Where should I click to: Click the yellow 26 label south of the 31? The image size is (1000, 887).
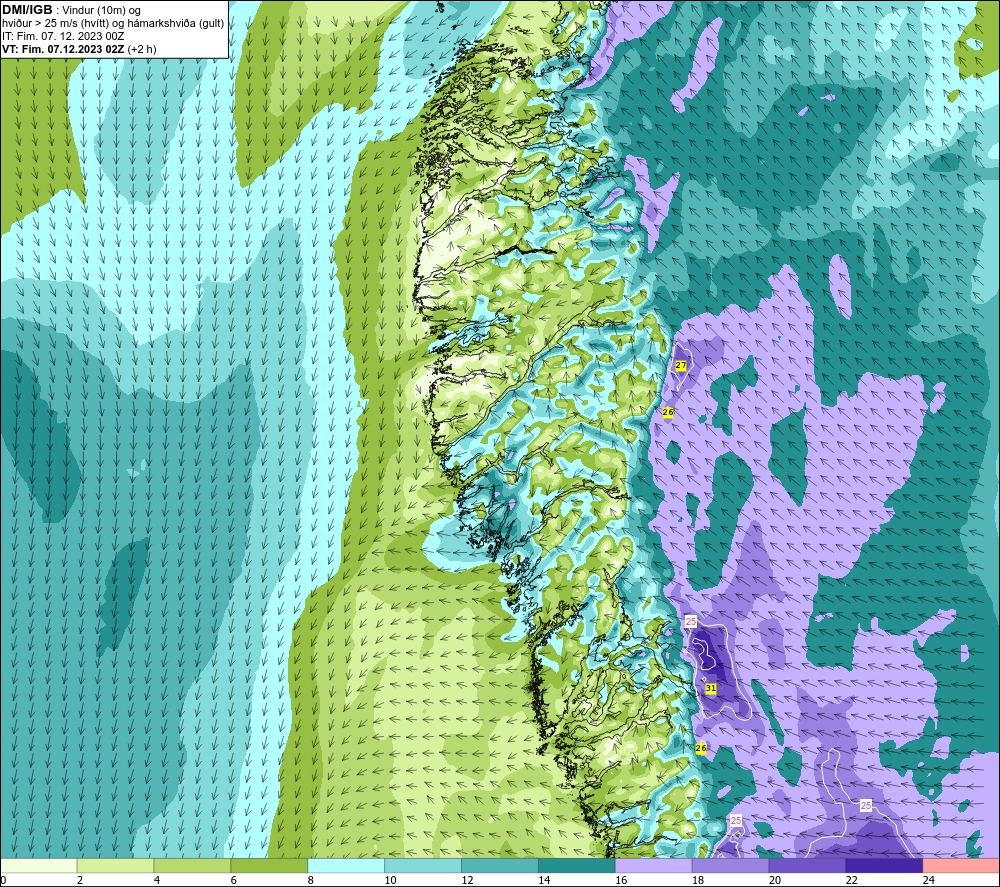(x=701, y=748)
